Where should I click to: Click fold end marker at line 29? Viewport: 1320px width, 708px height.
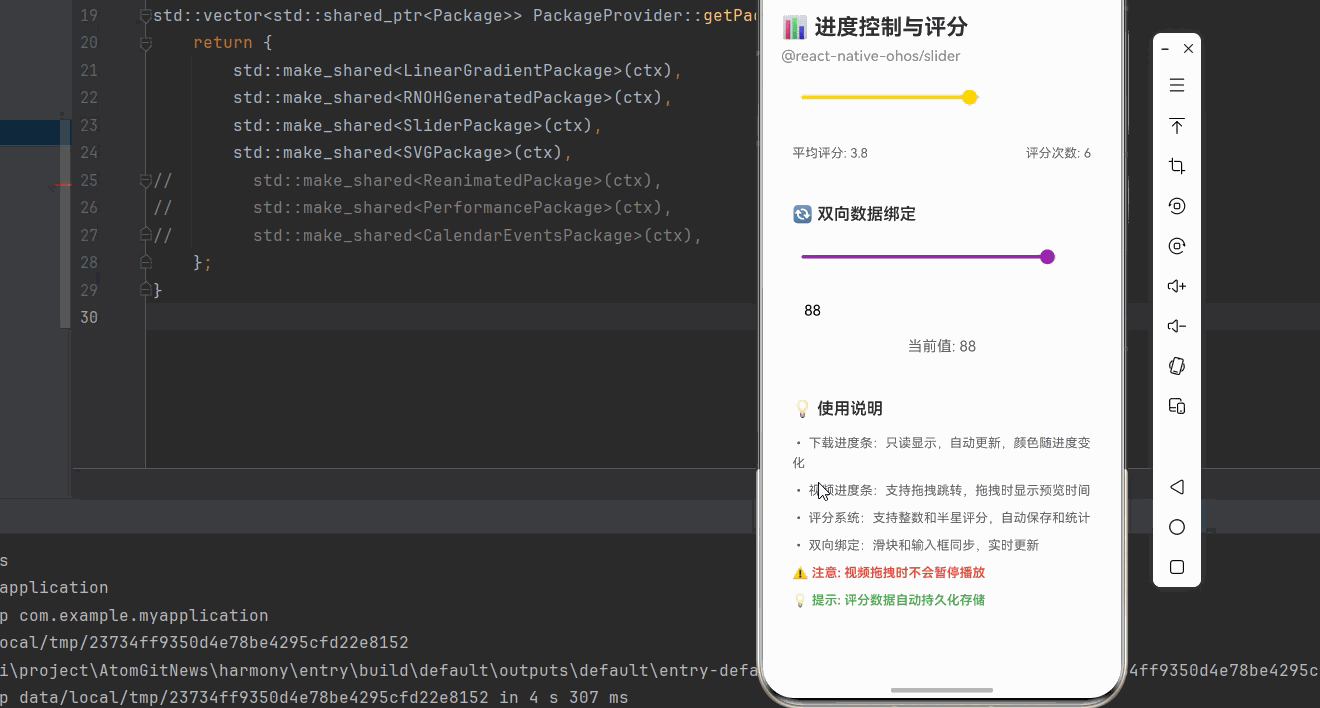(146, 290)
